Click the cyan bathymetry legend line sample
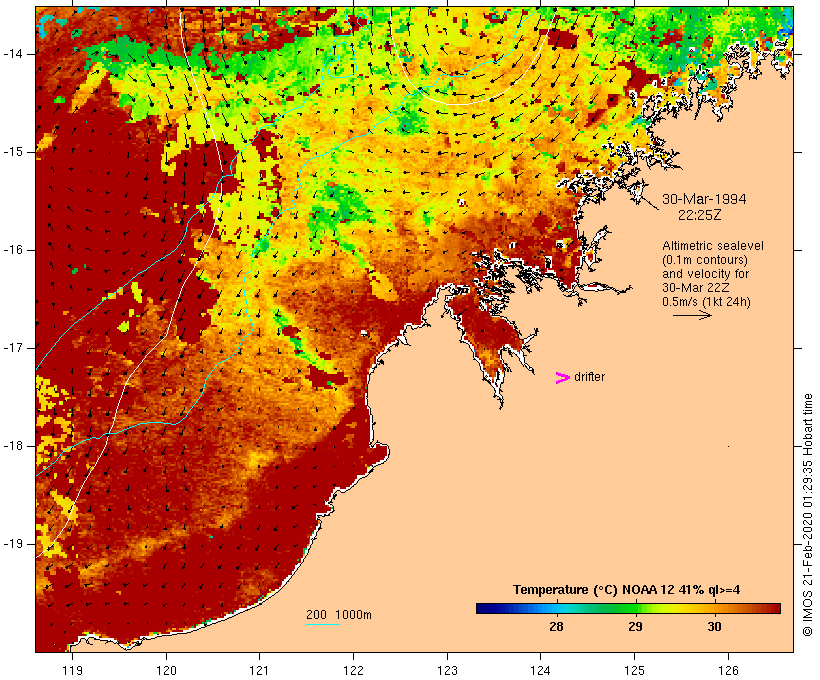820x680 pixels. coord(323,624)
